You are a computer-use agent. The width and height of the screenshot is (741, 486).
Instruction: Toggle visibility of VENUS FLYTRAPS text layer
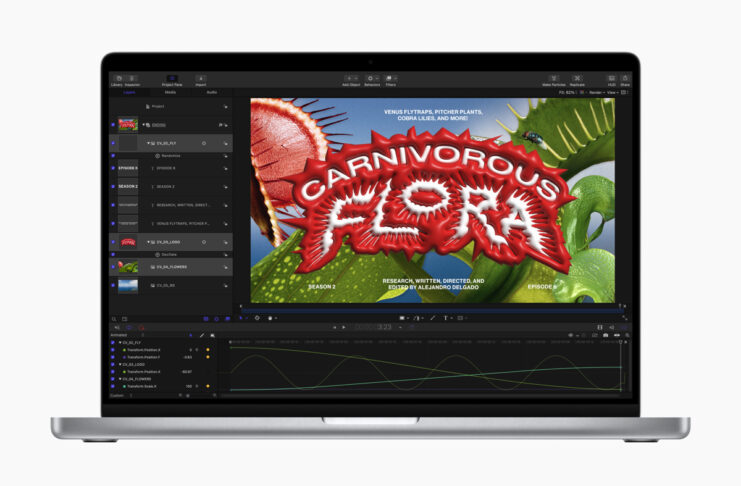[113, 223]
